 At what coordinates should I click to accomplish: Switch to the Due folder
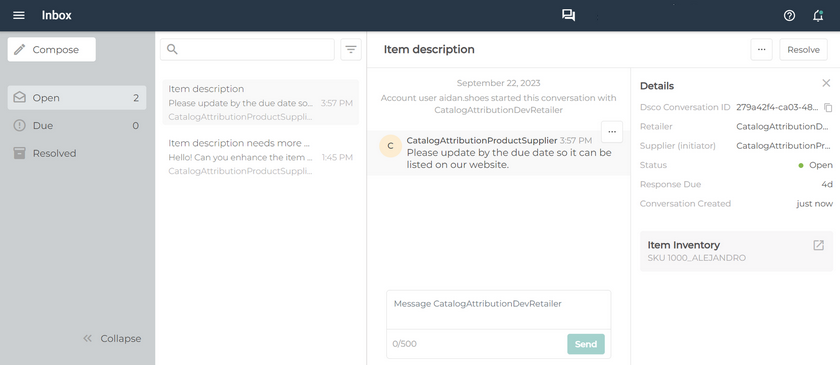(77, 125)
